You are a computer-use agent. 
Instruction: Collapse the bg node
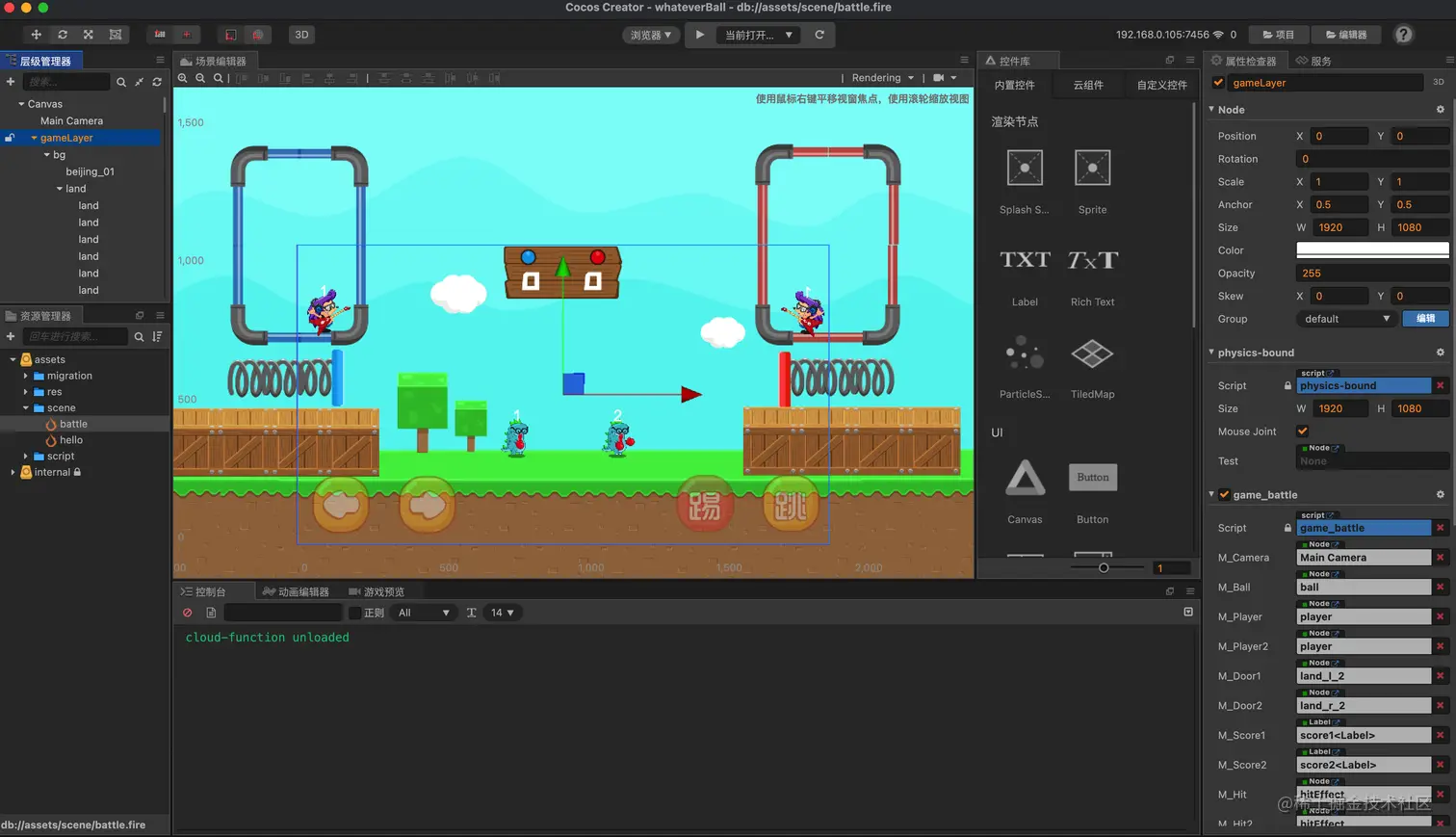pos(46,155)
